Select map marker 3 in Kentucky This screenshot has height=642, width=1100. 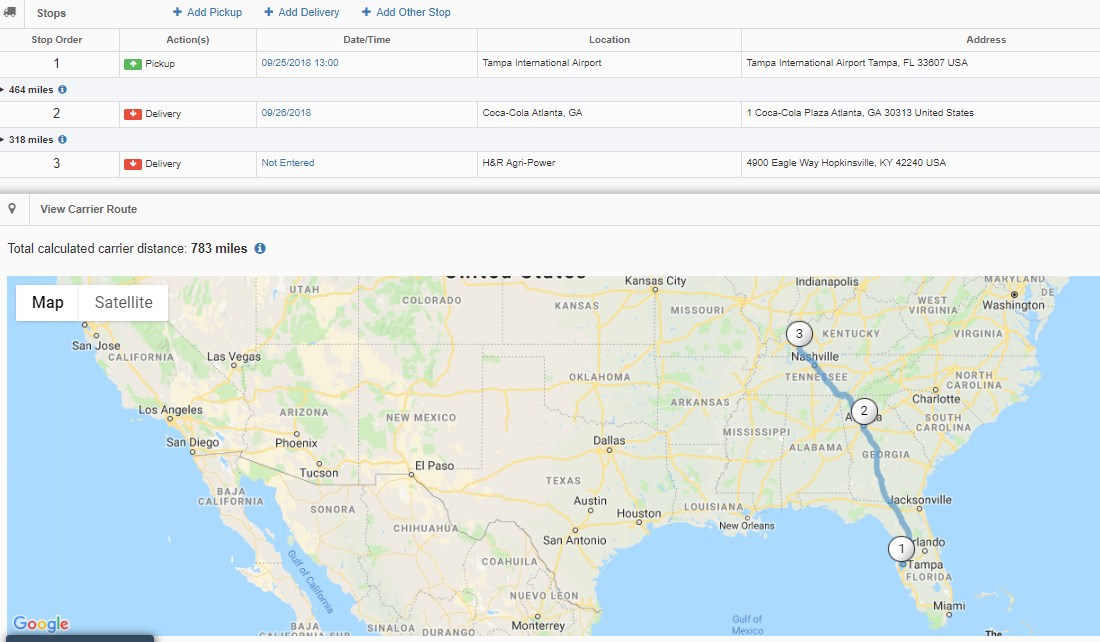(x=799, y=334)
